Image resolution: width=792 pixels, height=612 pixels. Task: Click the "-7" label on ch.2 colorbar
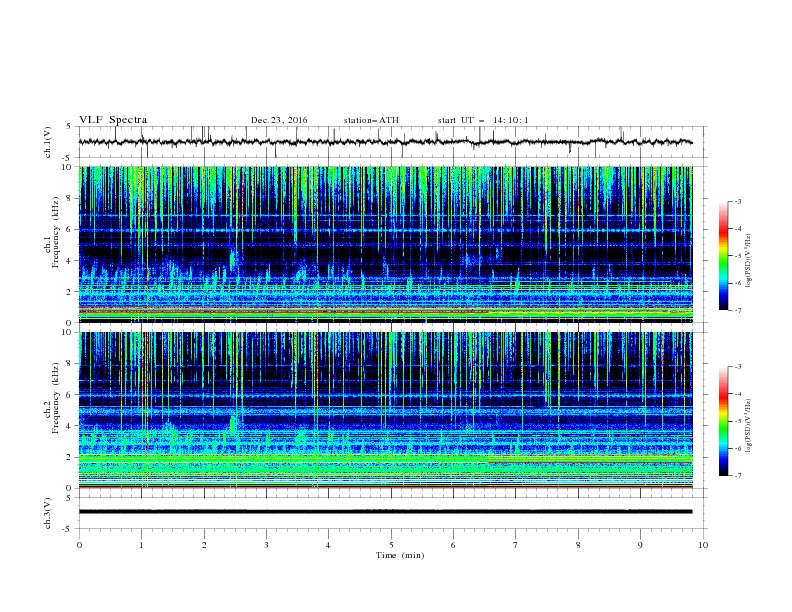pyautogui.click(x=738, y=475)
